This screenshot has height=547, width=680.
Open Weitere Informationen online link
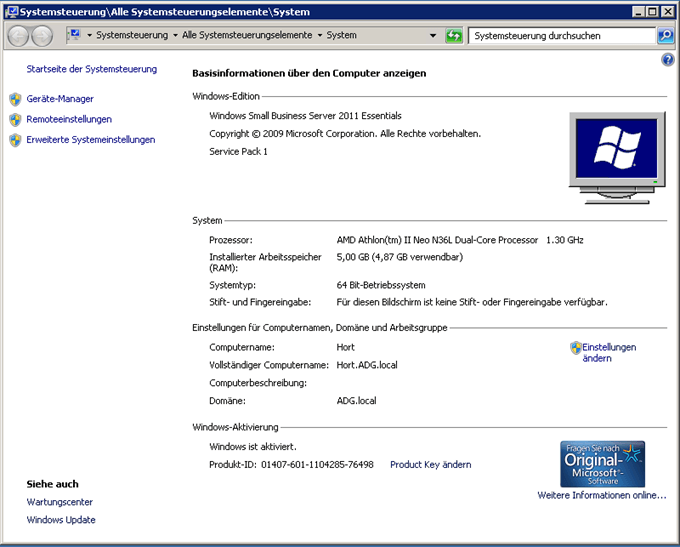[602, 495]
